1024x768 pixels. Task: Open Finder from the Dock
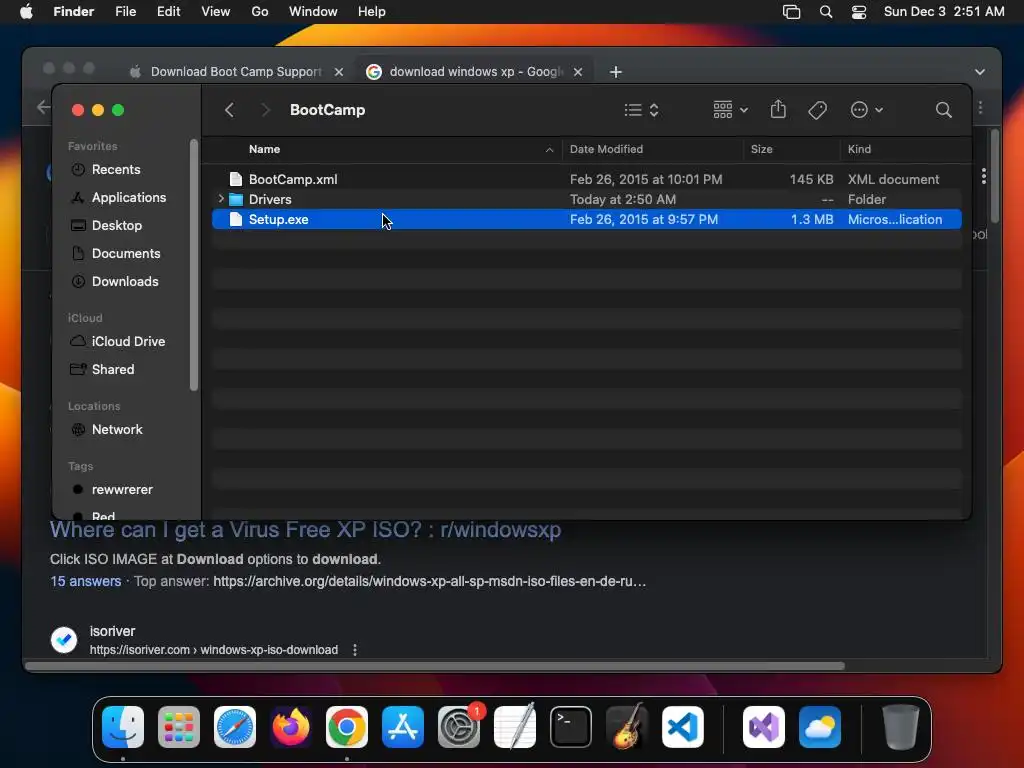123,726
